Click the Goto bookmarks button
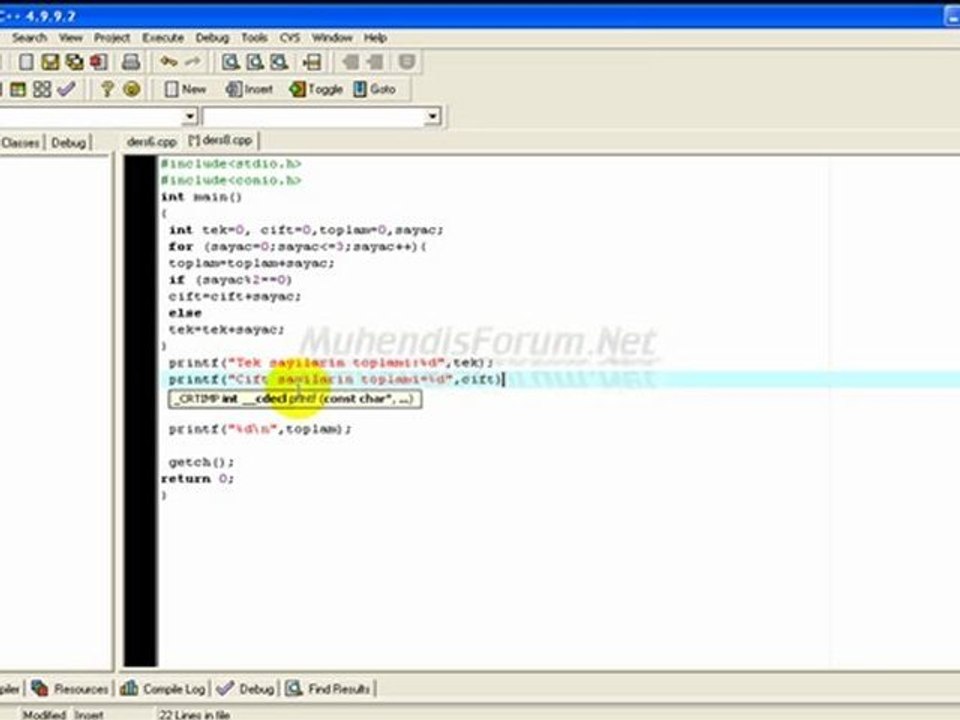Screen dimensions: 960x720 pos(375,89)
